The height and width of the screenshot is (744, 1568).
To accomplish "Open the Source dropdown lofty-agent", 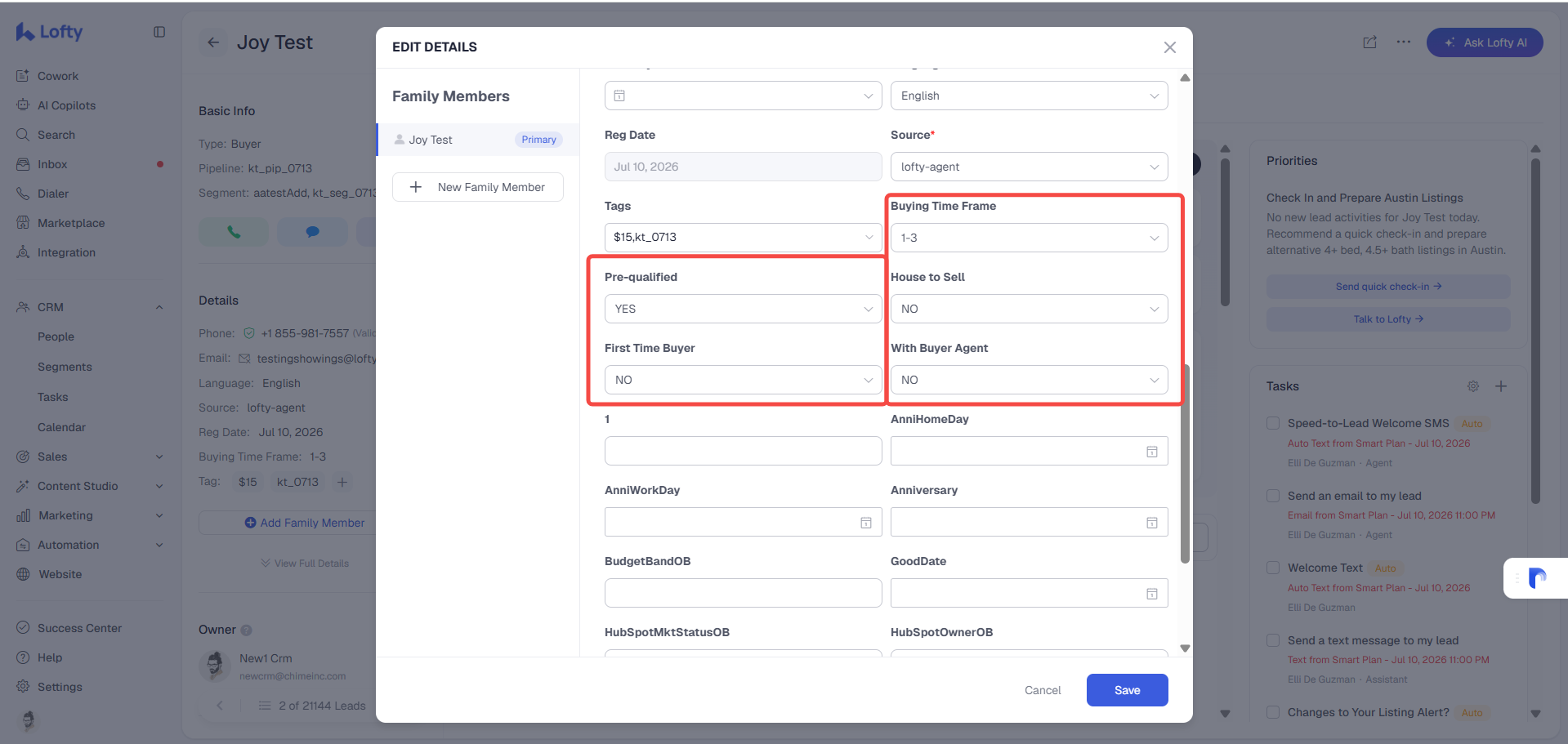I will (x=1029, y=167).
